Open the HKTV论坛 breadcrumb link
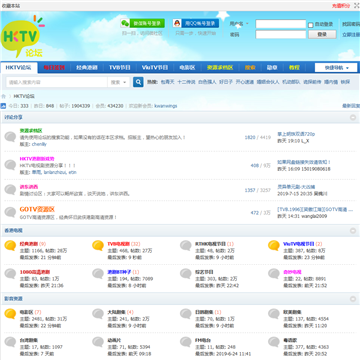360x360 pixels. click(24, 96)
